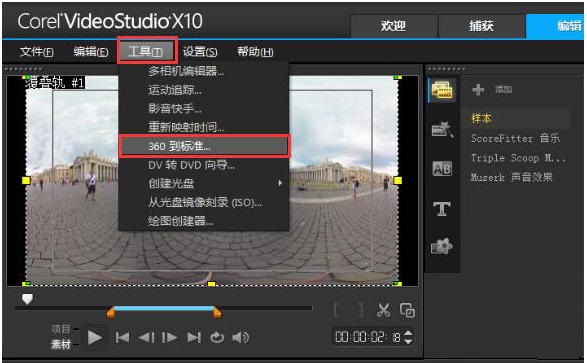587x363 pixels.
Task: Switch to the 捕获 tab
Action: [482, 26]
